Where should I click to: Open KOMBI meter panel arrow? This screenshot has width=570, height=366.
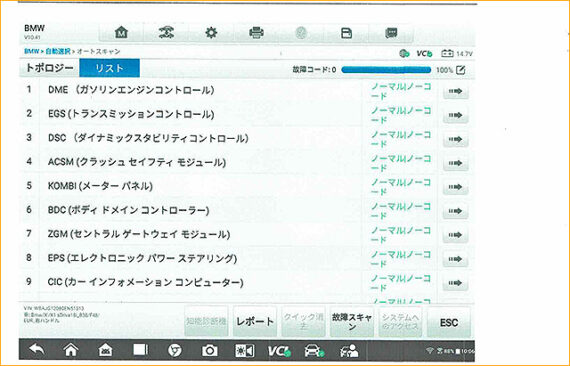coord(455,187)
